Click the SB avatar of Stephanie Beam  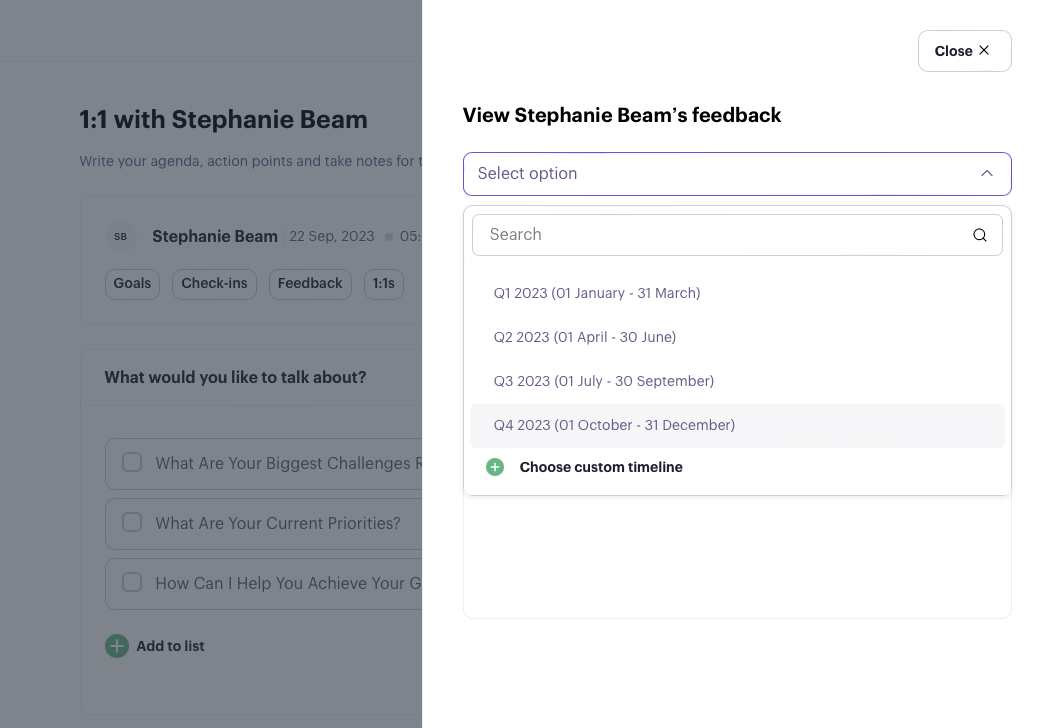pos(120,236)
